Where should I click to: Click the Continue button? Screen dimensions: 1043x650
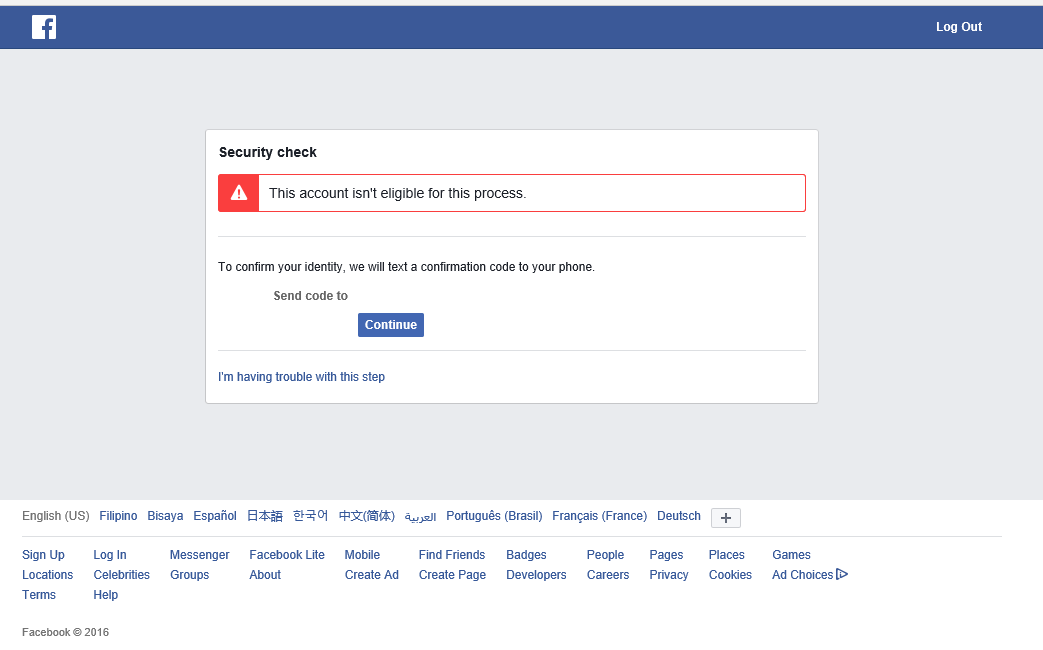390,325
